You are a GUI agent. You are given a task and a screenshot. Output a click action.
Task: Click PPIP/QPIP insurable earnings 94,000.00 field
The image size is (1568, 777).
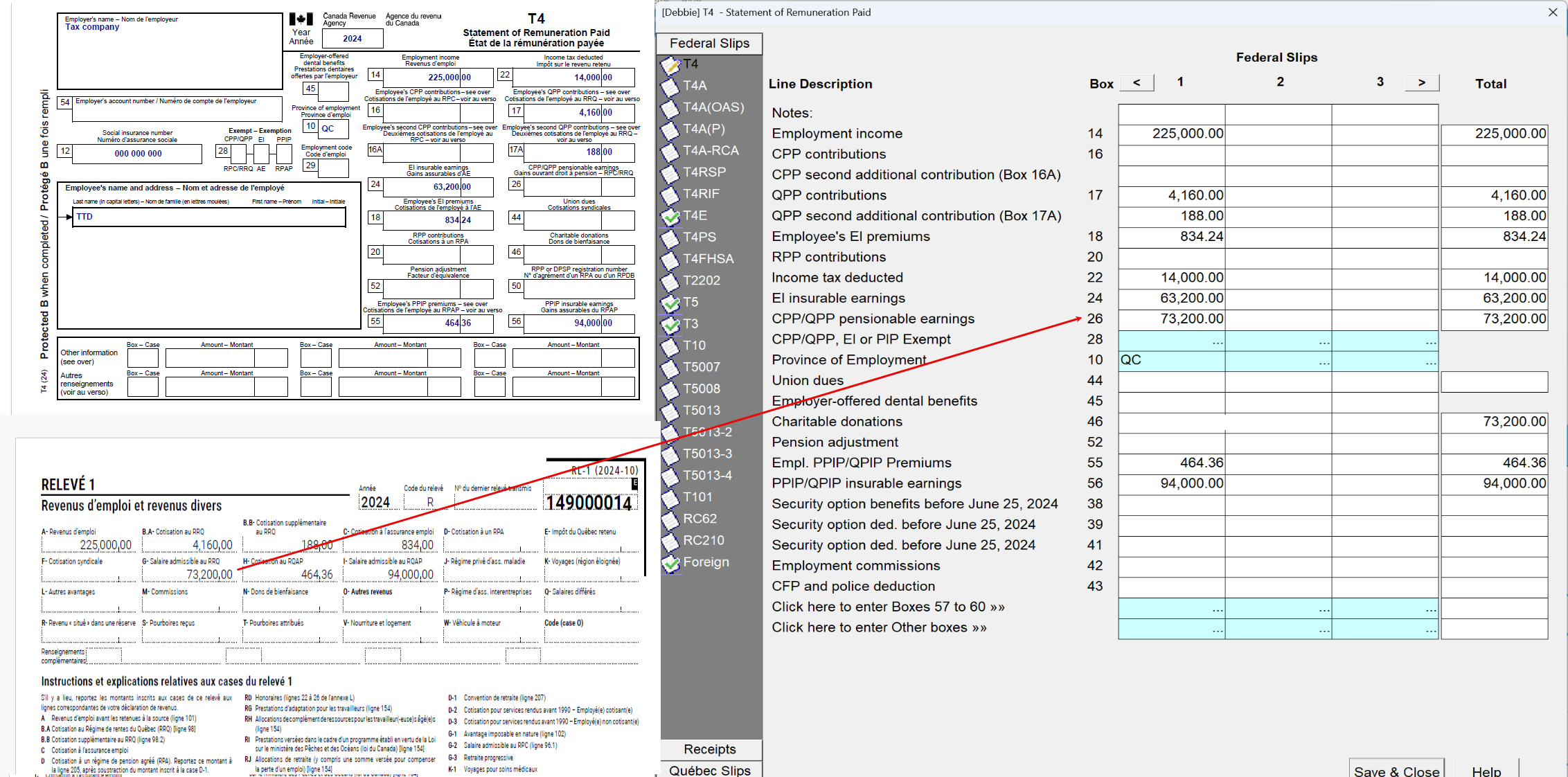point(1172,484)
